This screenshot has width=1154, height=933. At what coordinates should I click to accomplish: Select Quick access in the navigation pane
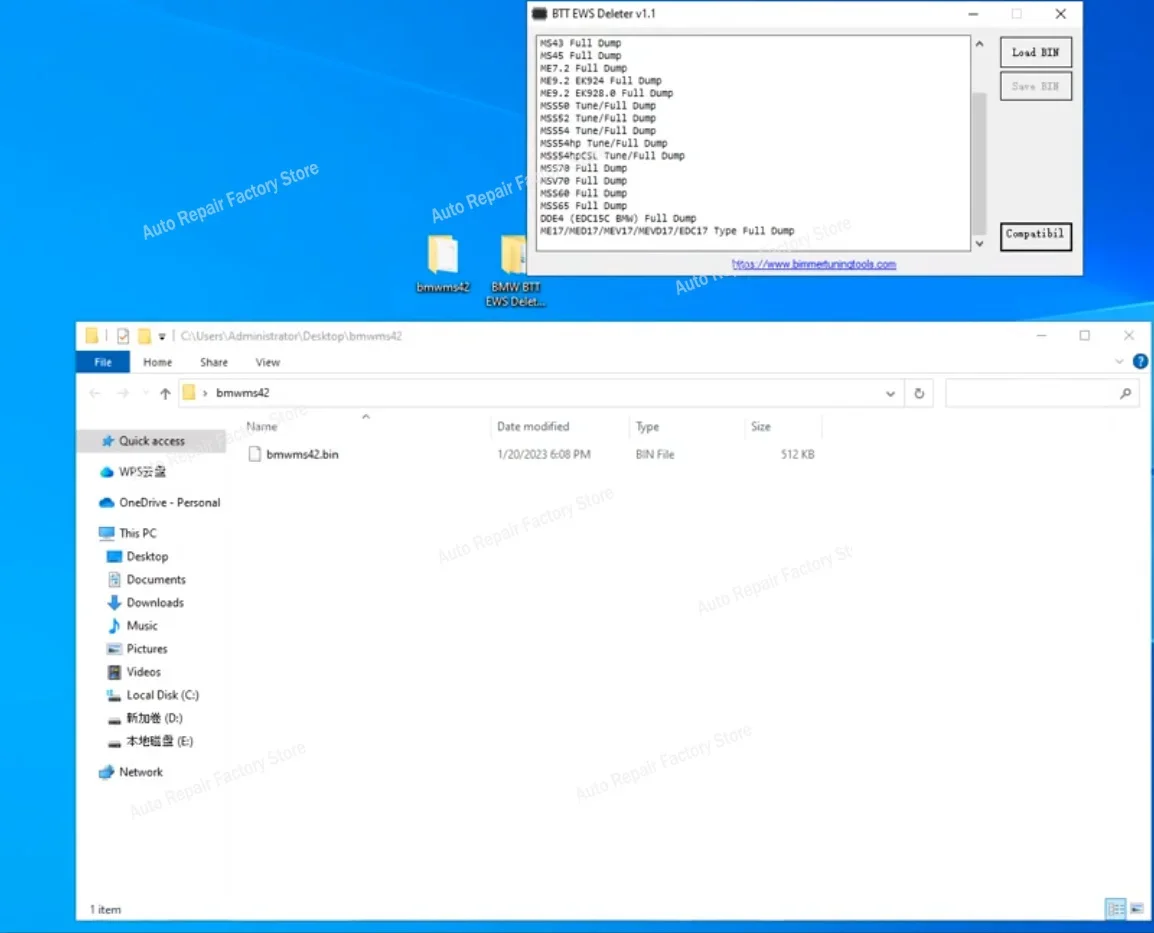[152, 441]
